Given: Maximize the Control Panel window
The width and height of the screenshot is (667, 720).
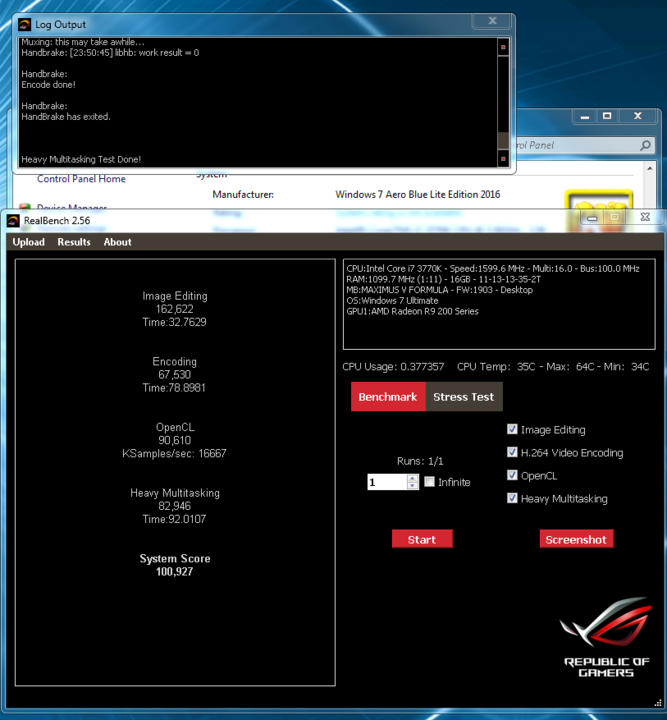Looking at the screenshot, I should (607, 116).
